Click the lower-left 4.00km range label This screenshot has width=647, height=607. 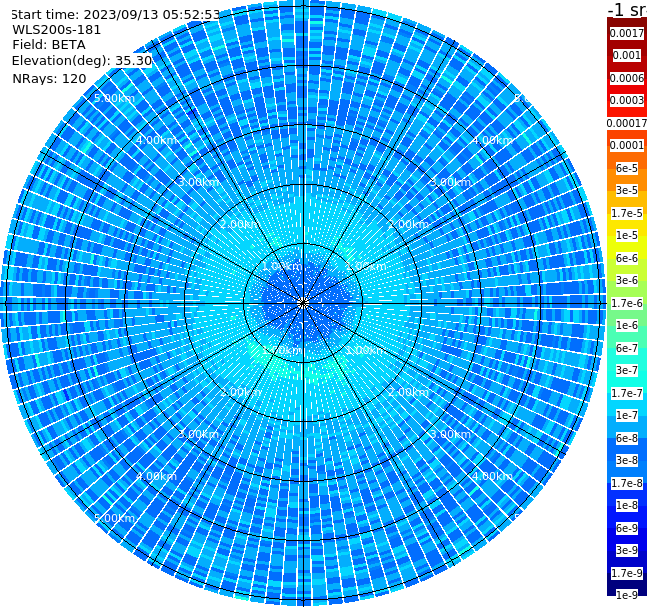(156, 476)
